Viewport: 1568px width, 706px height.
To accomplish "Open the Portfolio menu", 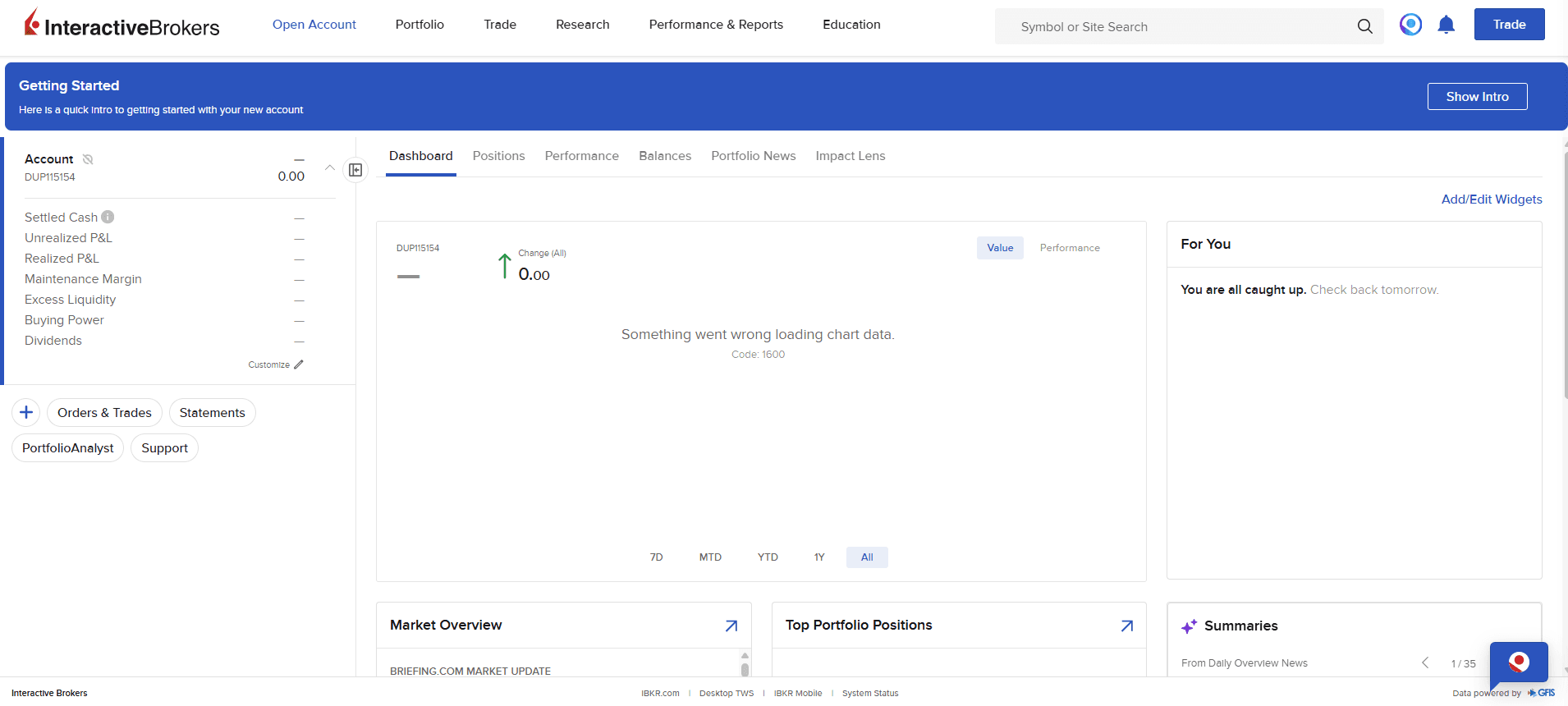I will coord(420,25).
